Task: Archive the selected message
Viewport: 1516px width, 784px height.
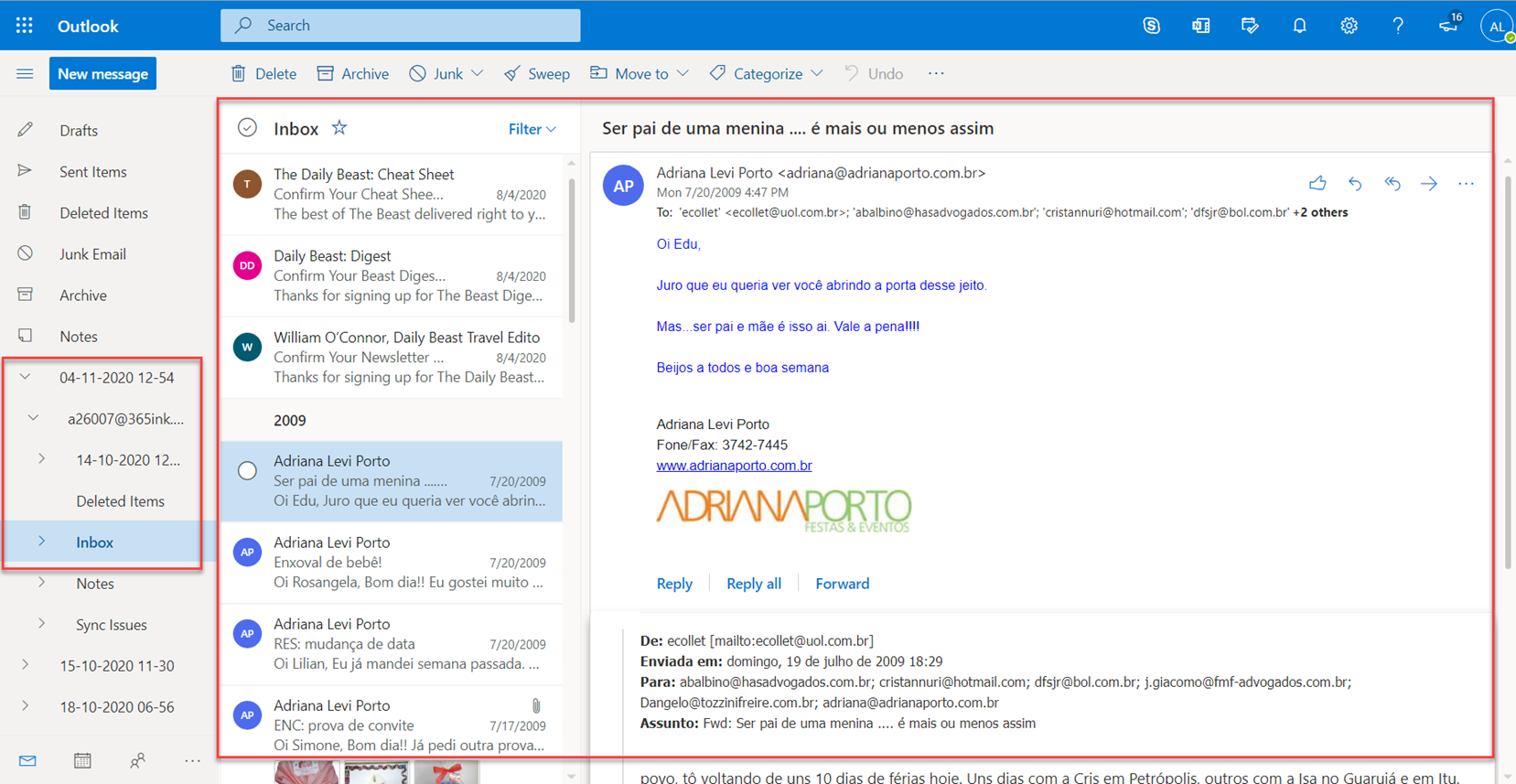Action: (352, 73)
